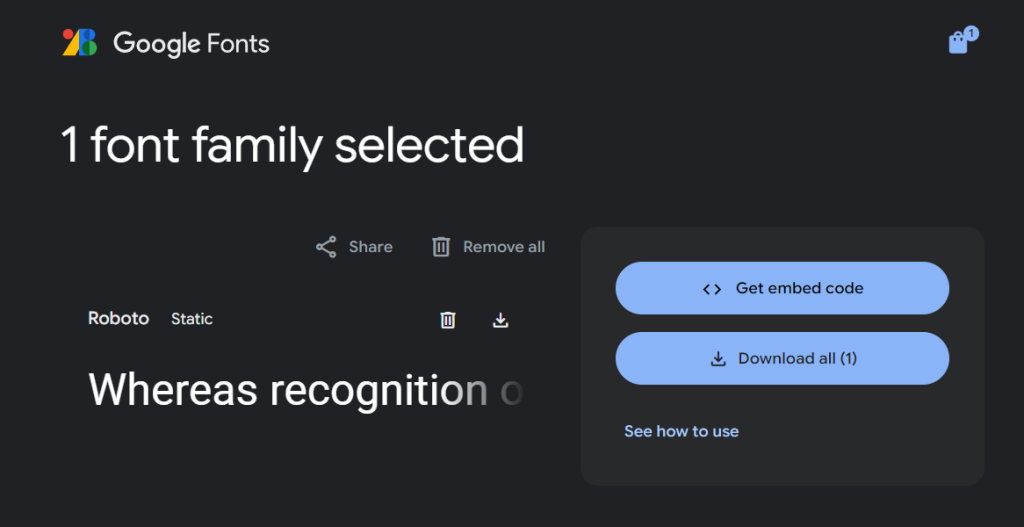Image resolution: width=1024 pixels, height=527 pixels.
Task: Click the Download all (1) button
Action: pos(782,358)
